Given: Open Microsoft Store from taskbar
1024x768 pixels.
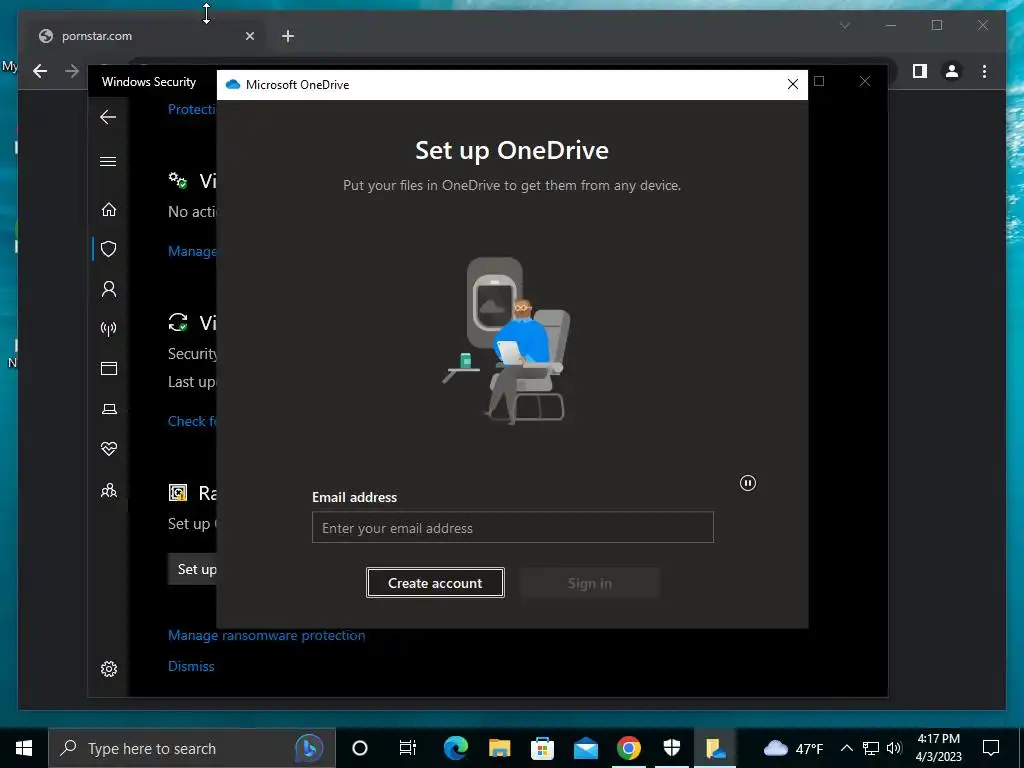Looking at the screenshot, I should pos(542,748).
